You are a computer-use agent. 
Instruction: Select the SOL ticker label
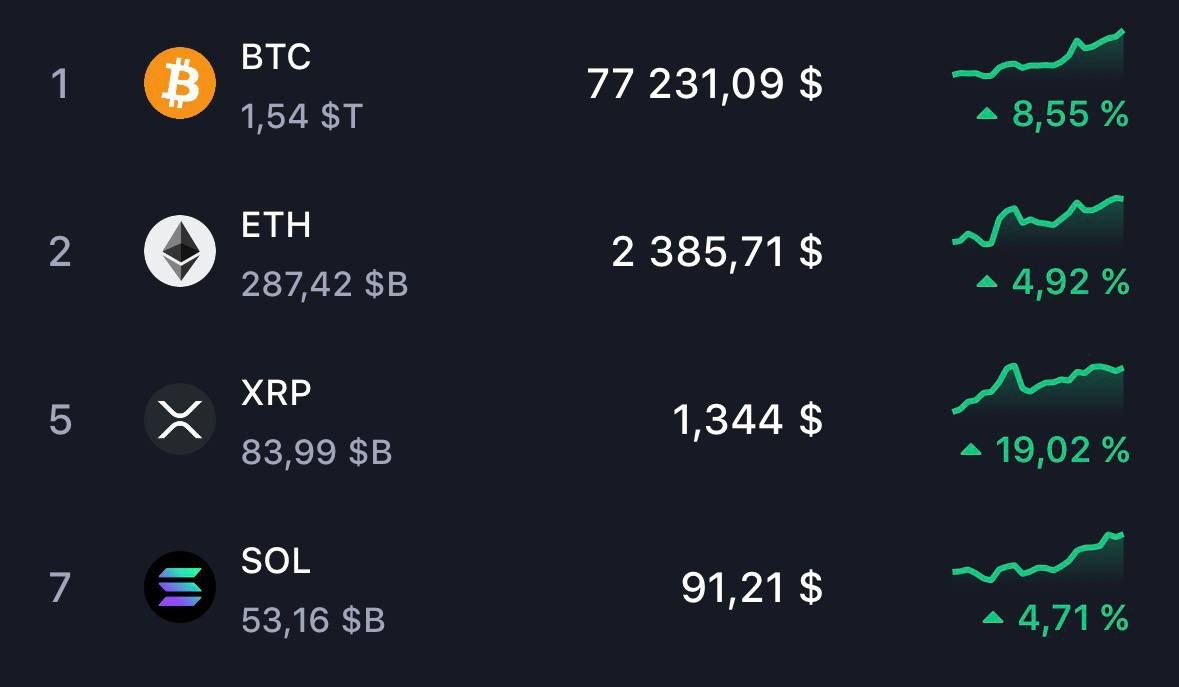pyautogui.click(x=276, y=561)
